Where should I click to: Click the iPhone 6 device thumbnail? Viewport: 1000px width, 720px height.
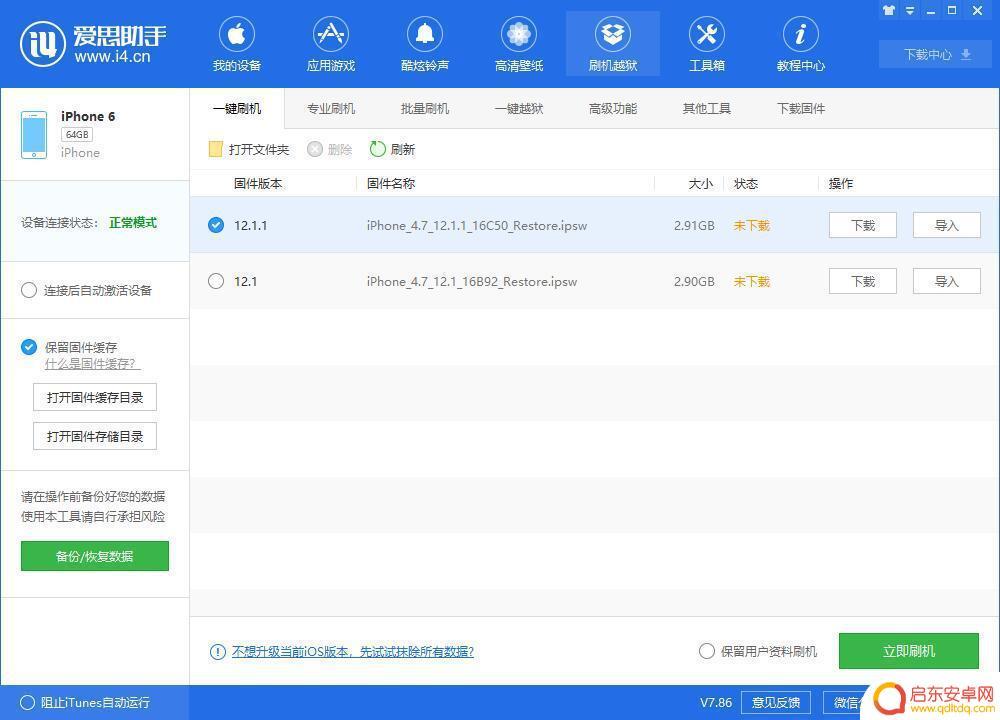point(34,135)
